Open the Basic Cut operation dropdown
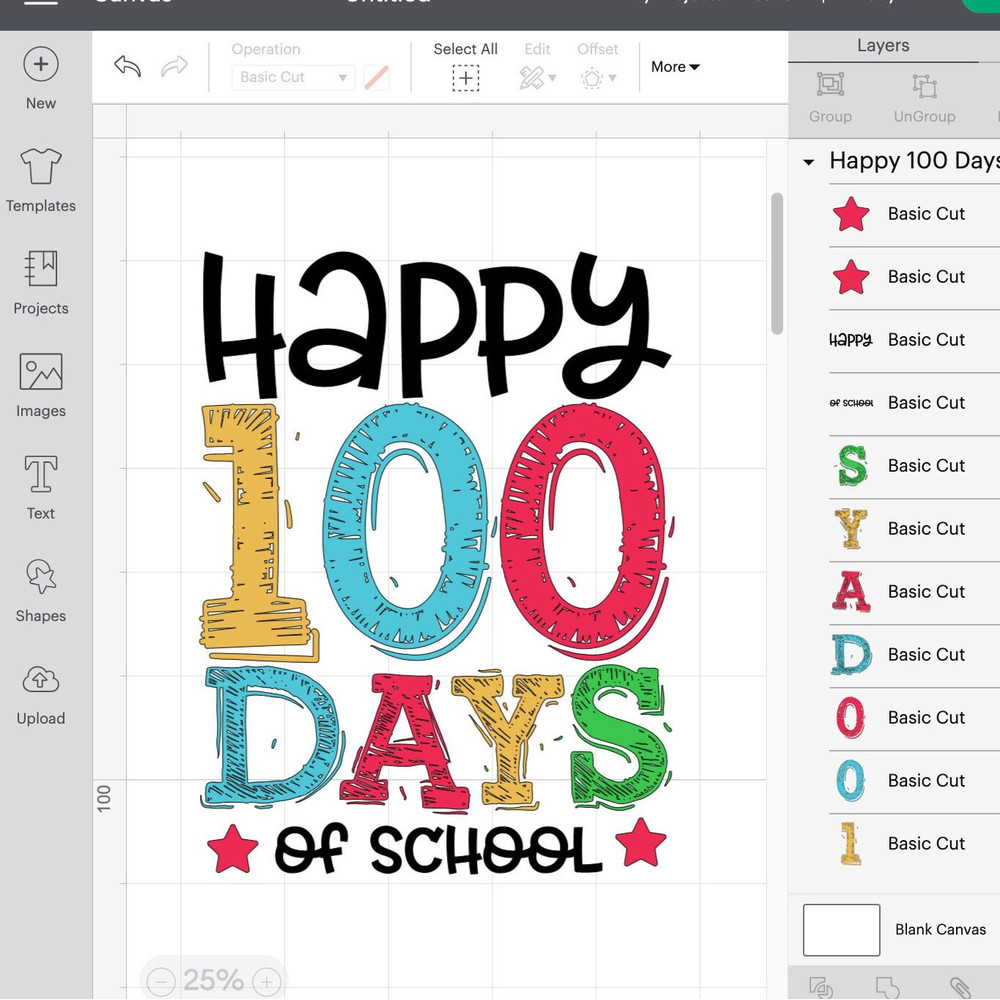 tap(292, 77)
